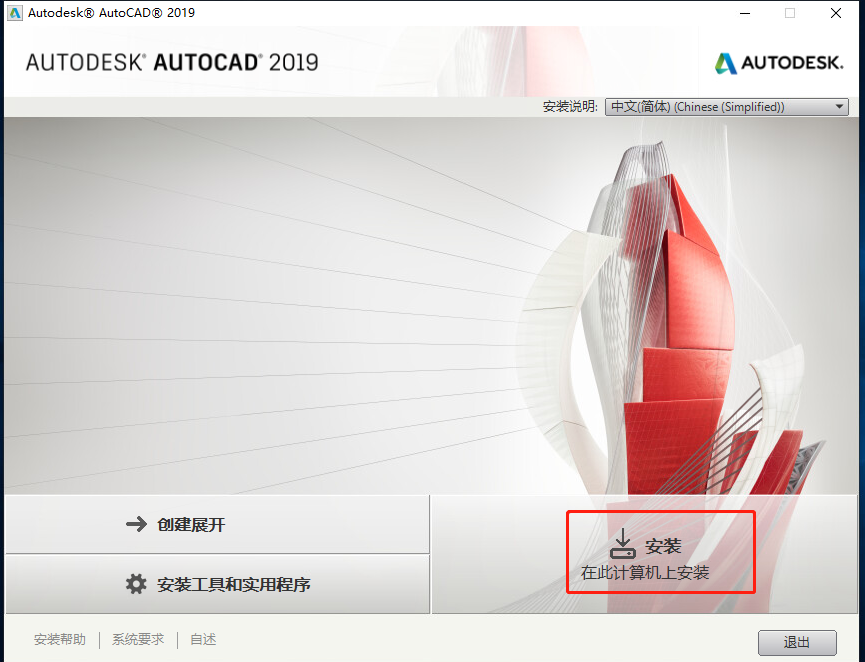Click the install download icon beside 安装
The height and width of the screenshot is (662, 865).
(x=623, y=544)
